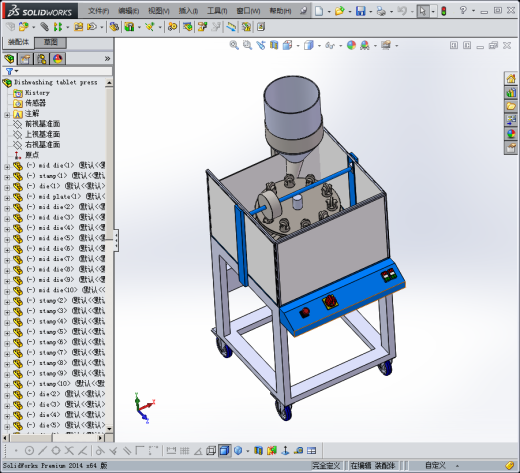Open the 编辑(E) menu
The height and width of the screenshot is (473, 520).
coord(128,11)
